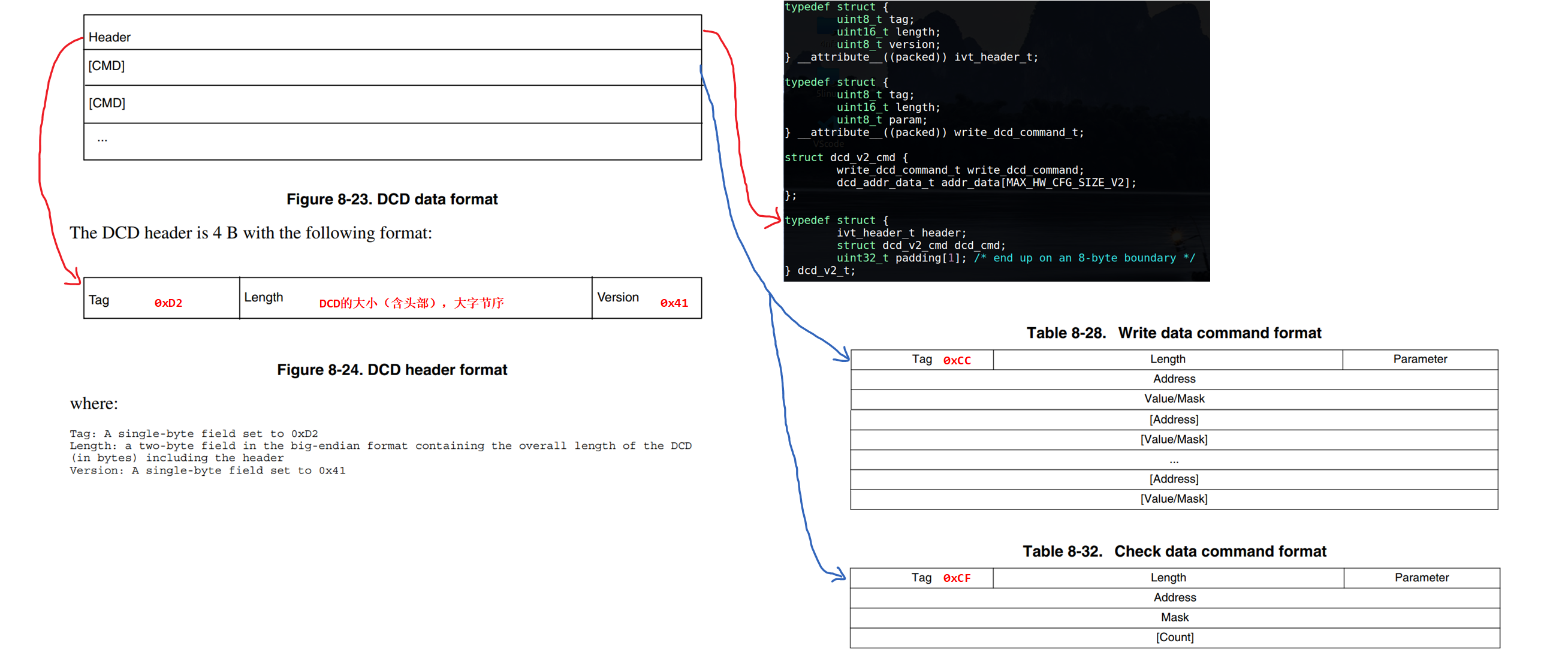Click the Figure 8-24 DCD header format caption
Viewport: 1568px width, 658px height.
(x=392, y=370)
